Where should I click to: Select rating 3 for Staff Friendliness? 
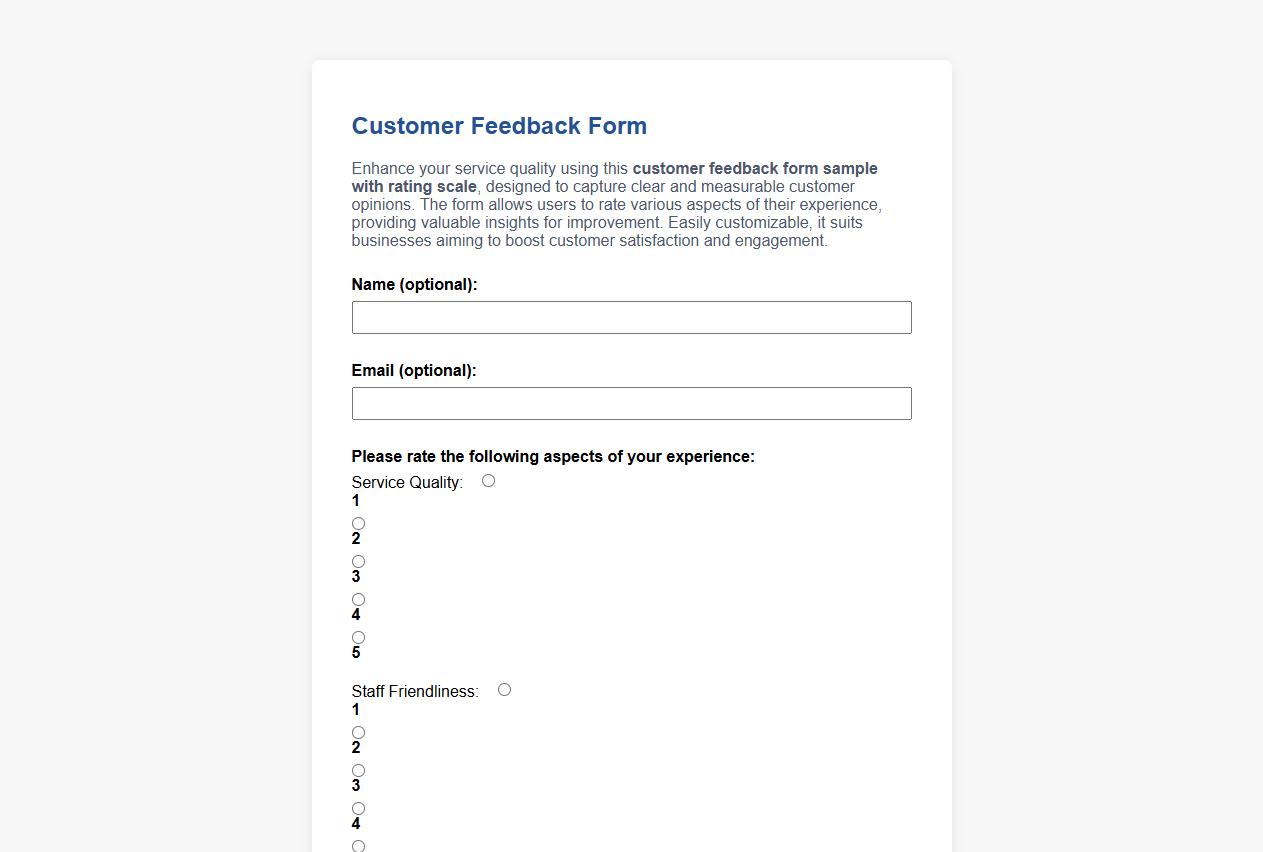(x=358, y=770)
